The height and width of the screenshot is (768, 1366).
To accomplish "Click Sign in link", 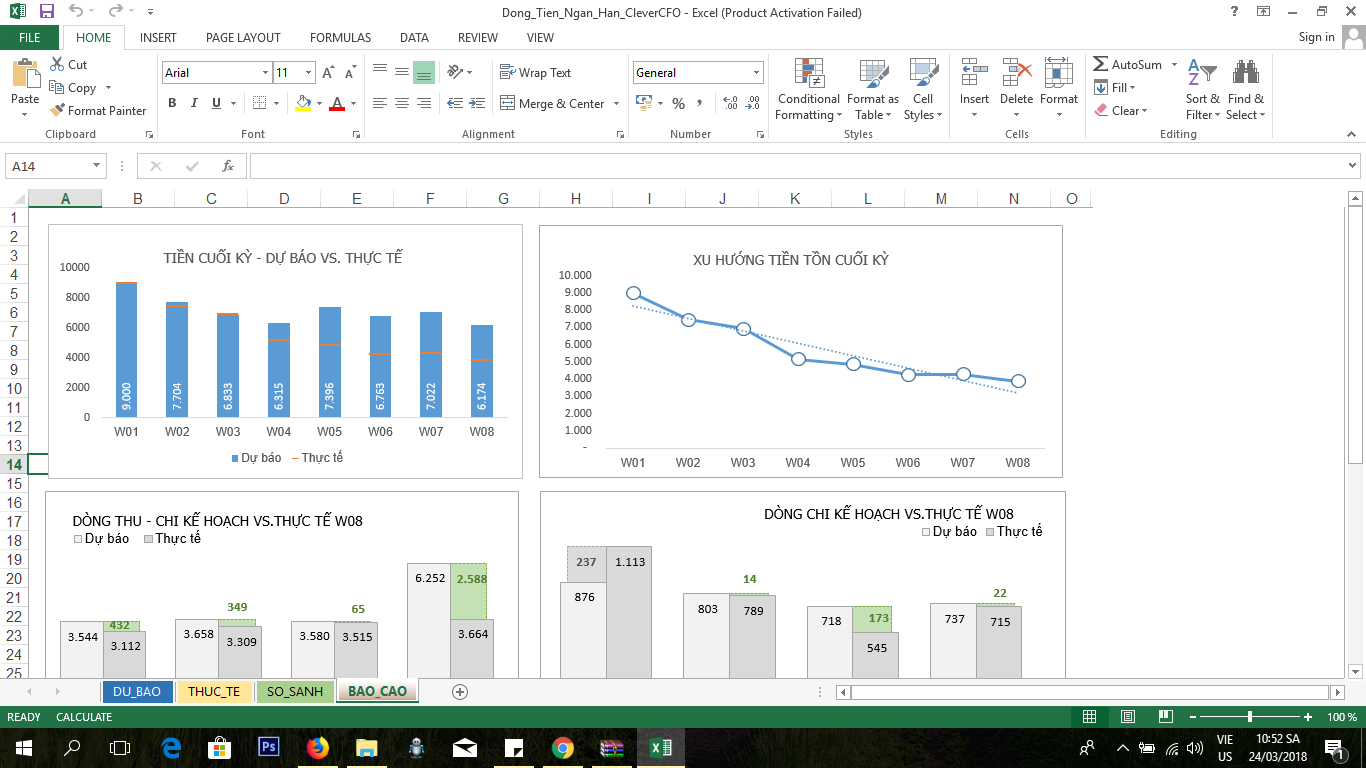I will tap(1316, 37).
